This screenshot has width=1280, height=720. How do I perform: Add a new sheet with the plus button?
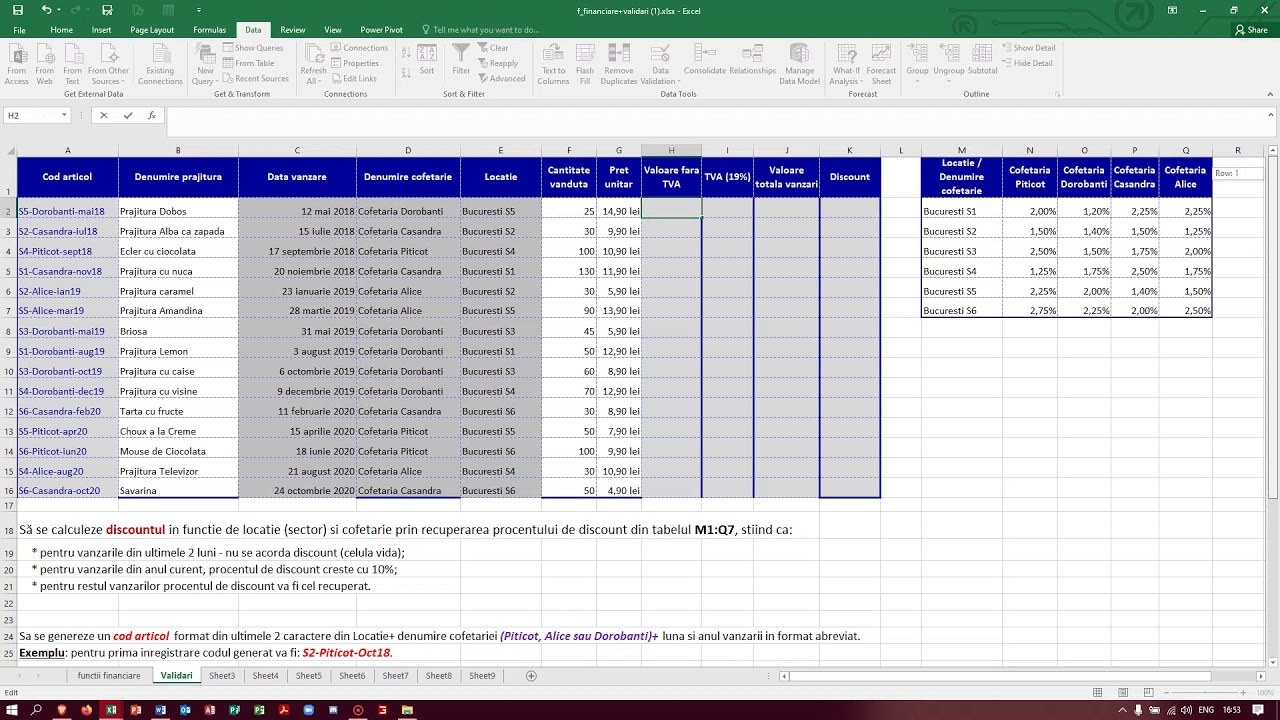(x=531, y=676)
